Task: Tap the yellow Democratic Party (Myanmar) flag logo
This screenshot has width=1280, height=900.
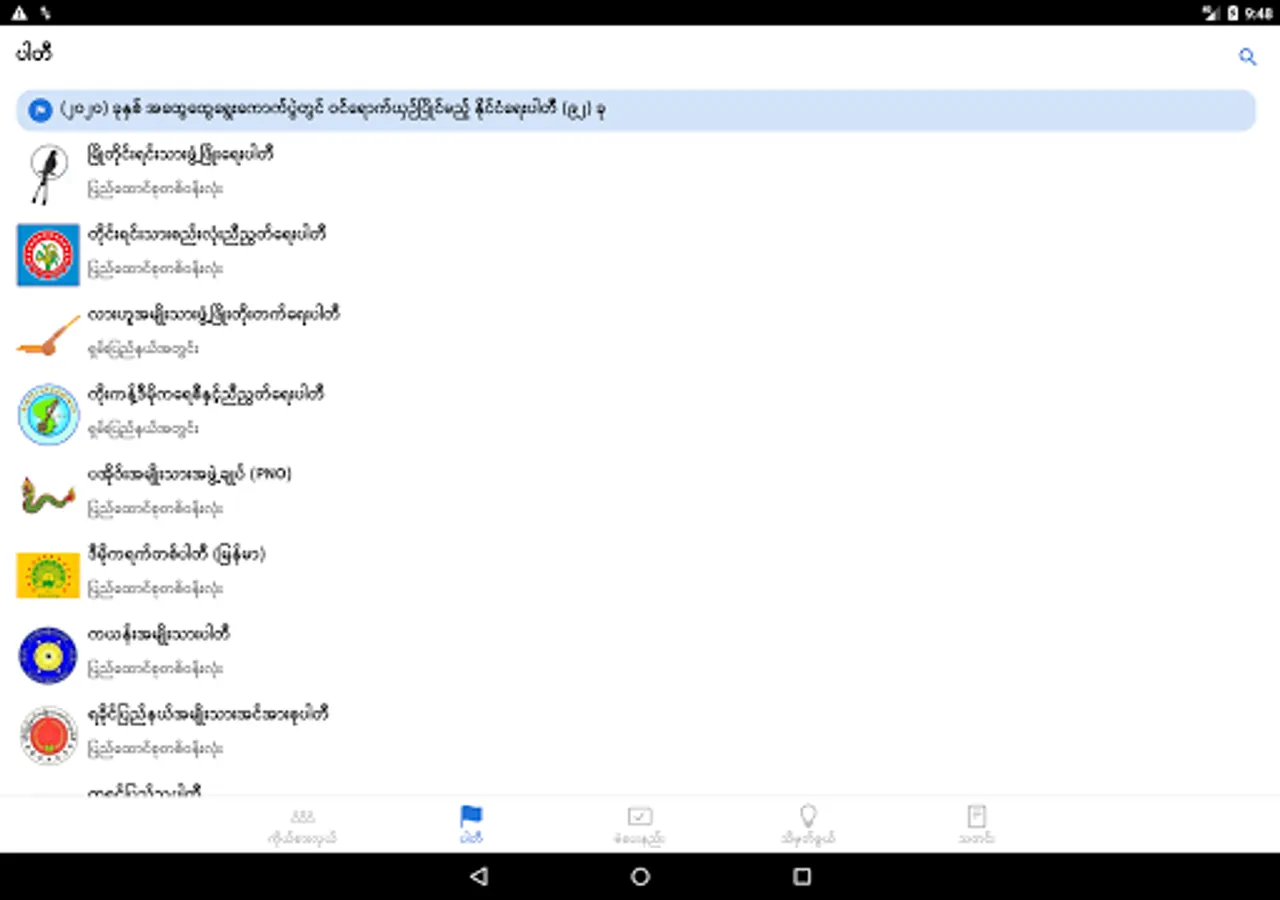Action: pyautogui.click(x=48, y=575)
